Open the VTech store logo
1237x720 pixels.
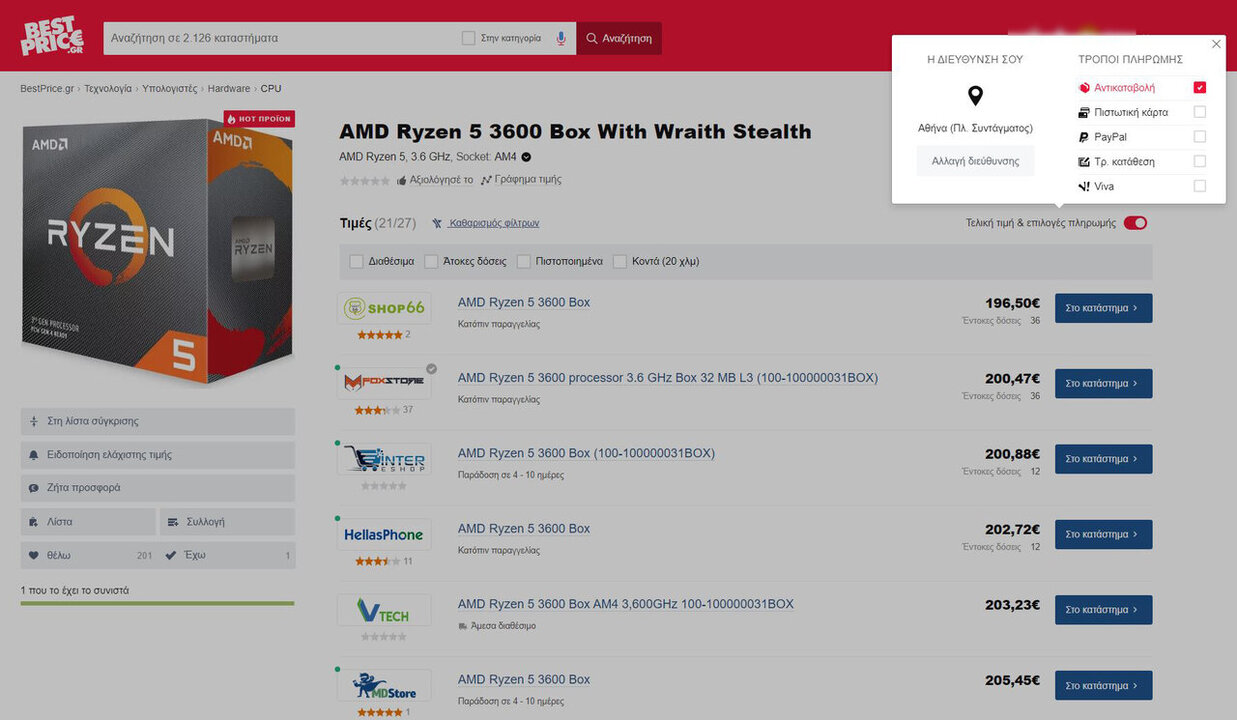(384, 610)
